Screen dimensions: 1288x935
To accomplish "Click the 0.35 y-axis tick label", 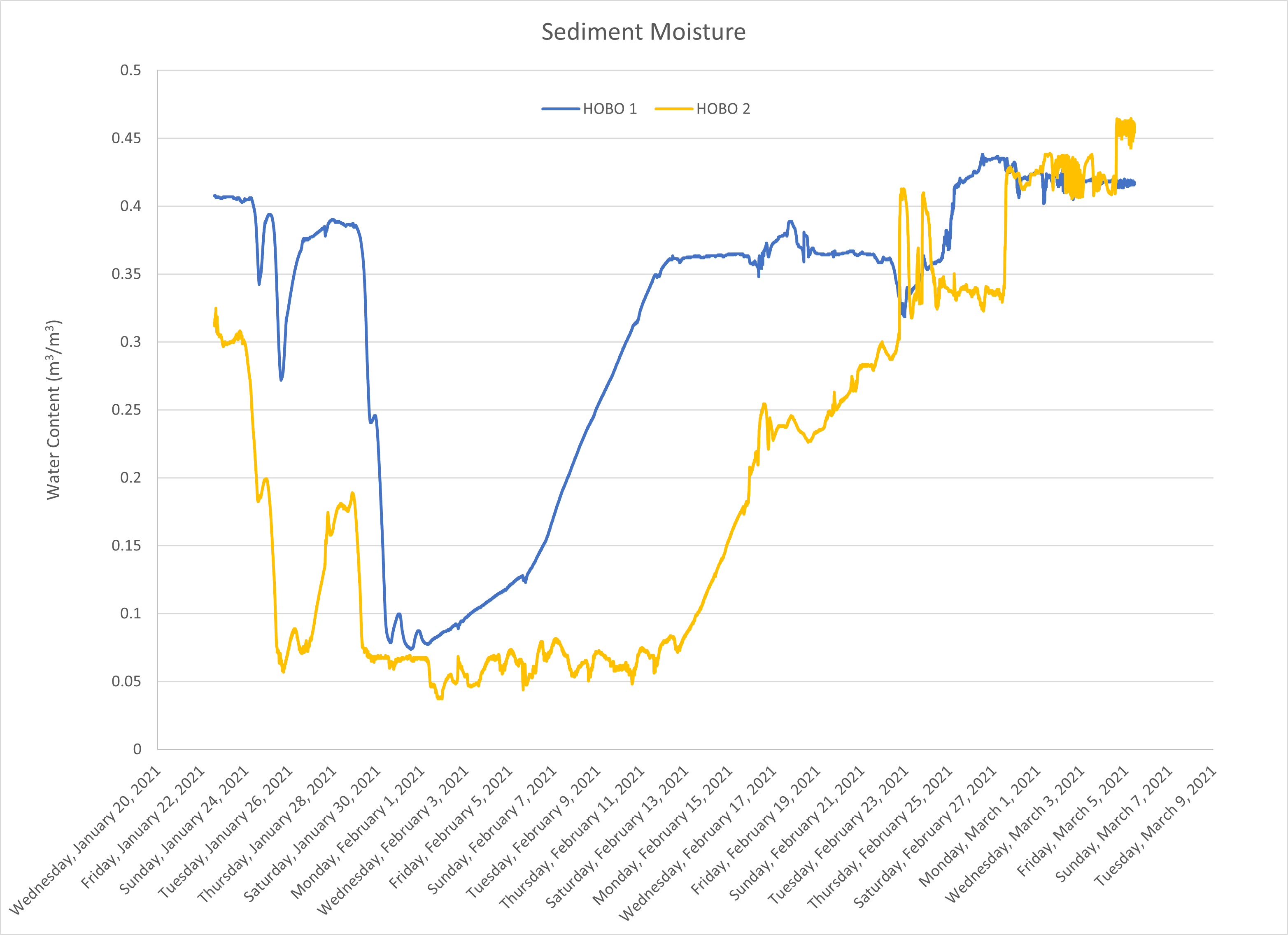I will (x=127, y=274).
